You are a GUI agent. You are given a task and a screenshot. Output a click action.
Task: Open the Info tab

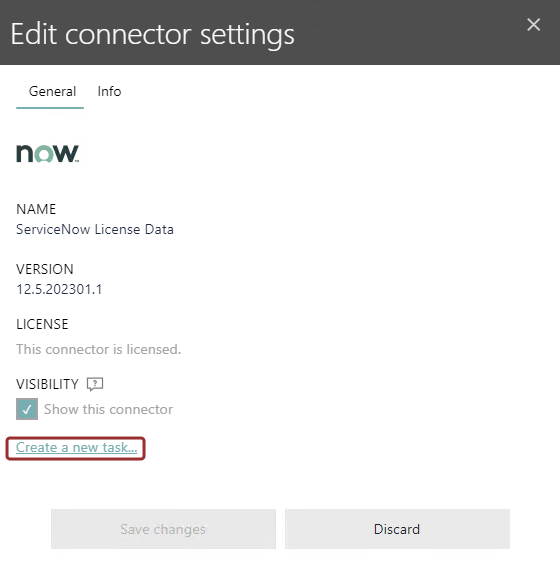[109, 92]
